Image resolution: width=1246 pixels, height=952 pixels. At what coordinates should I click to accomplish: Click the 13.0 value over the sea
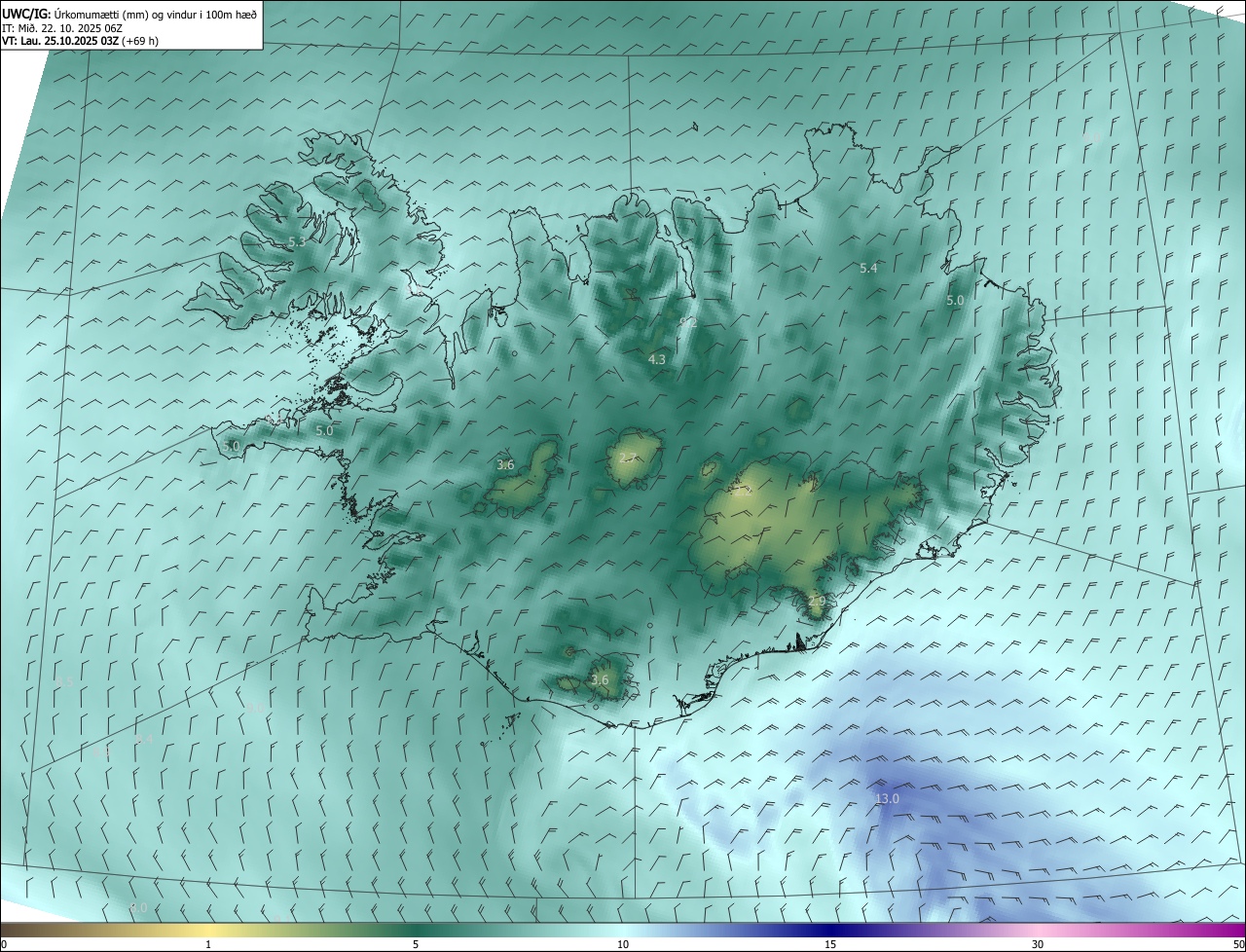click(887, 798)
